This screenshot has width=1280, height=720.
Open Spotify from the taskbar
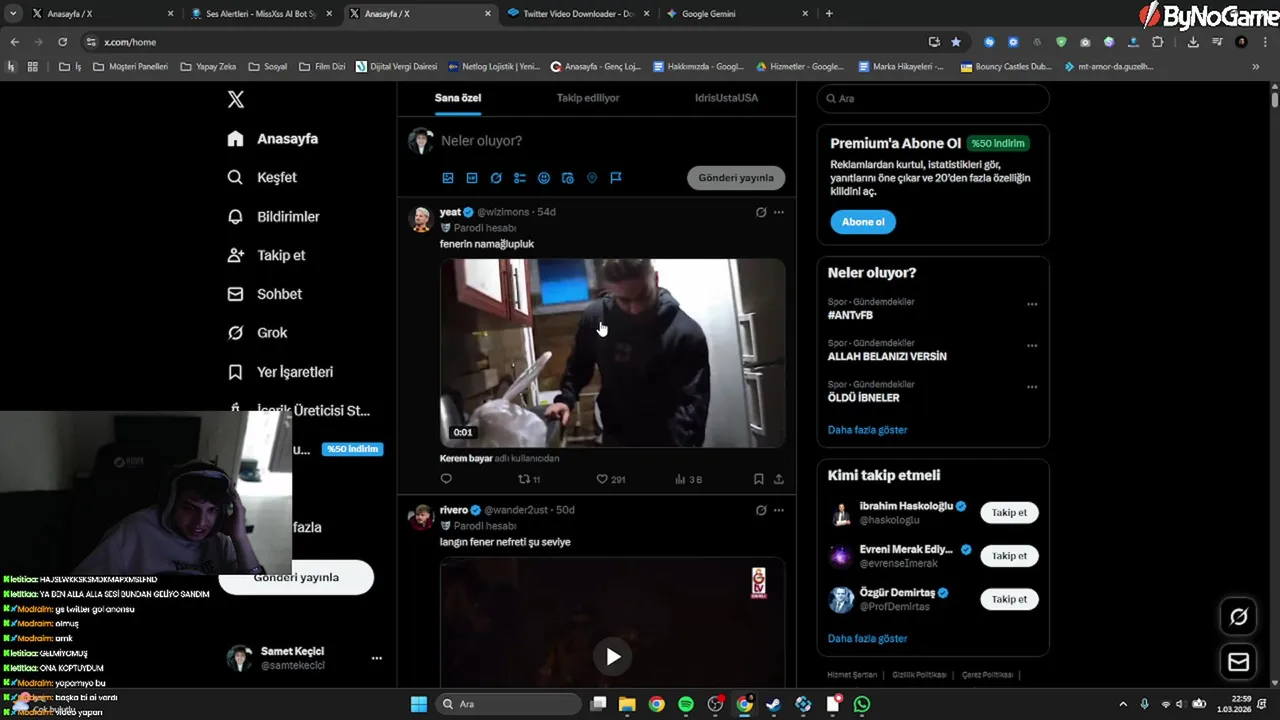pyautogui.click(x=685, y=704)
